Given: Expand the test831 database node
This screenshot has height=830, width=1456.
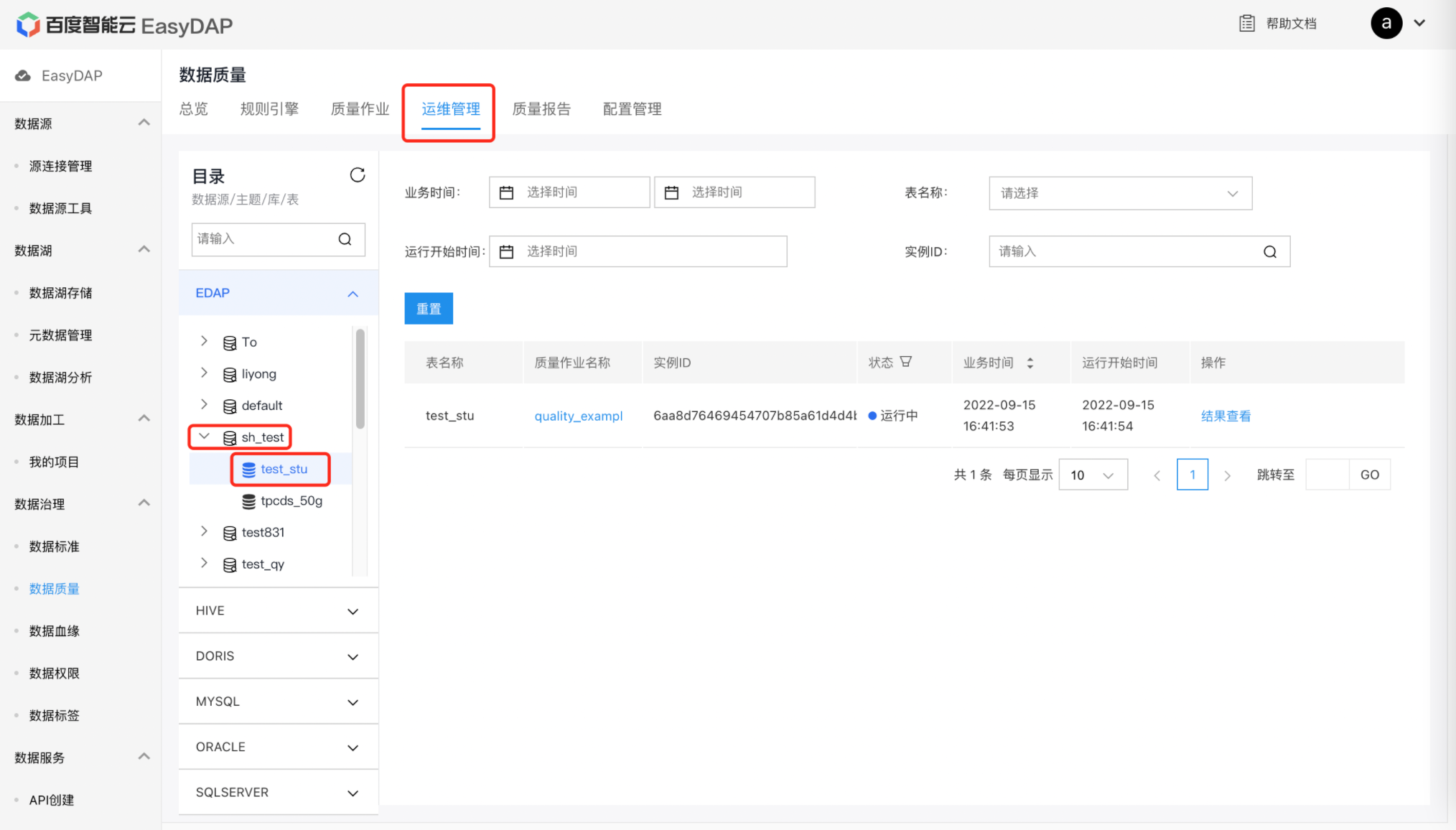Looking at the screenshot, I should tap(204, 531).
